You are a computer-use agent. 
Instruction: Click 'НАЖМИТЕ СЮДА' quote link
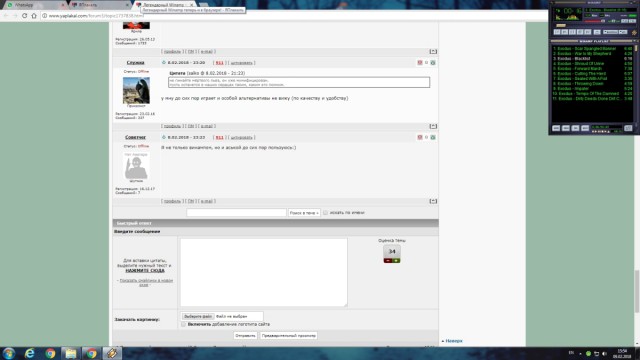pyautogui.click(x=145, y=271)
